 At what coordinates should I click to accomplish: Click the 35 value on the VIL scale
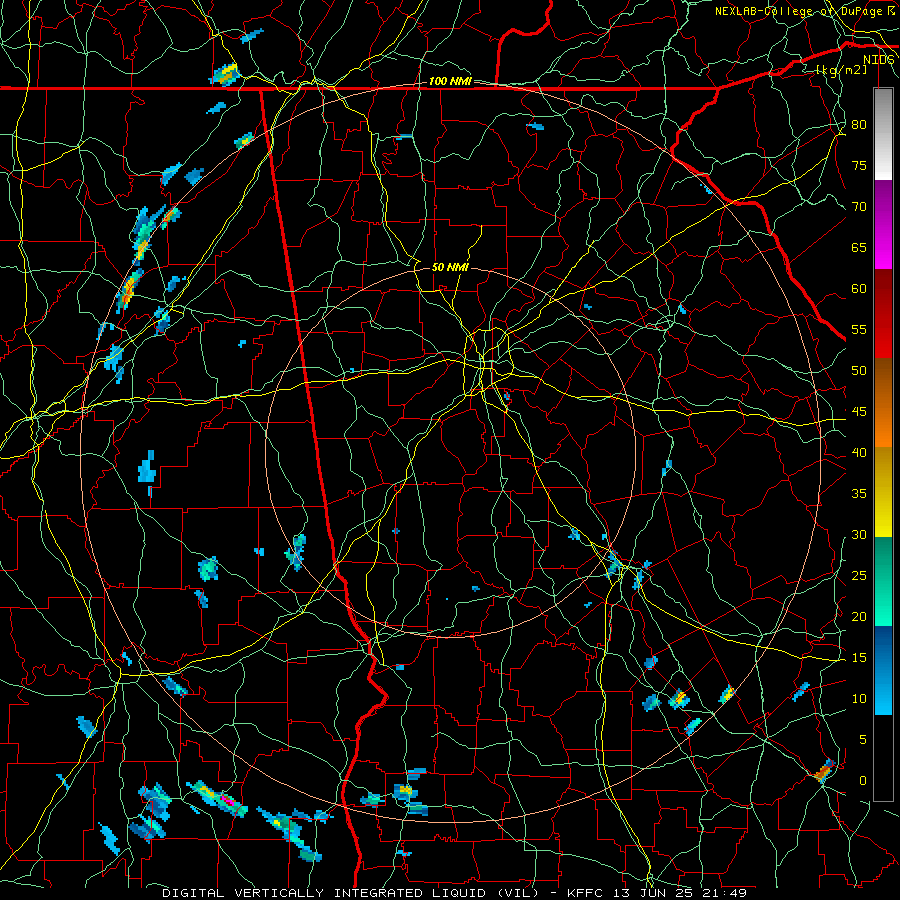[x=859, y=494]
